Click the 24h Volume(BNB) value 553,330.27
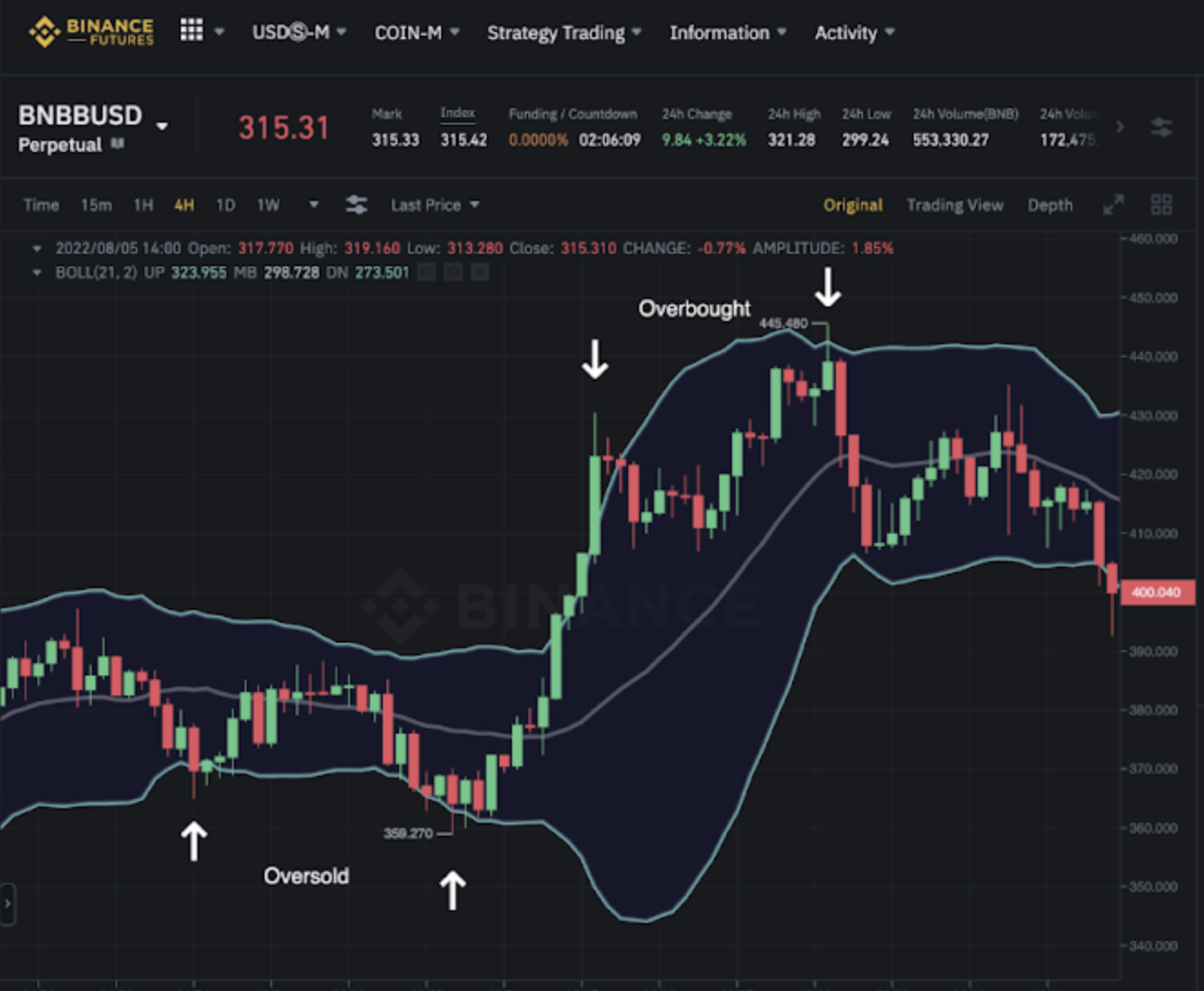Viewport: 1204px width, 991px height. tap(950, 140)
